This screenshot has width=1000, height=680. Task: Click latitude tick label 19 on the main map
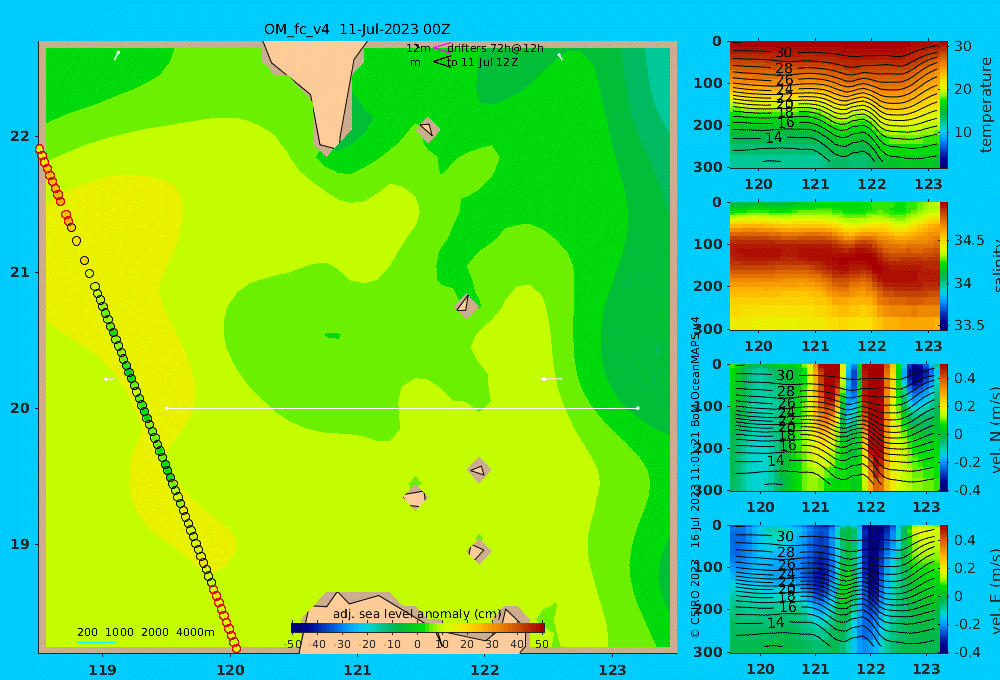[20, 544]
